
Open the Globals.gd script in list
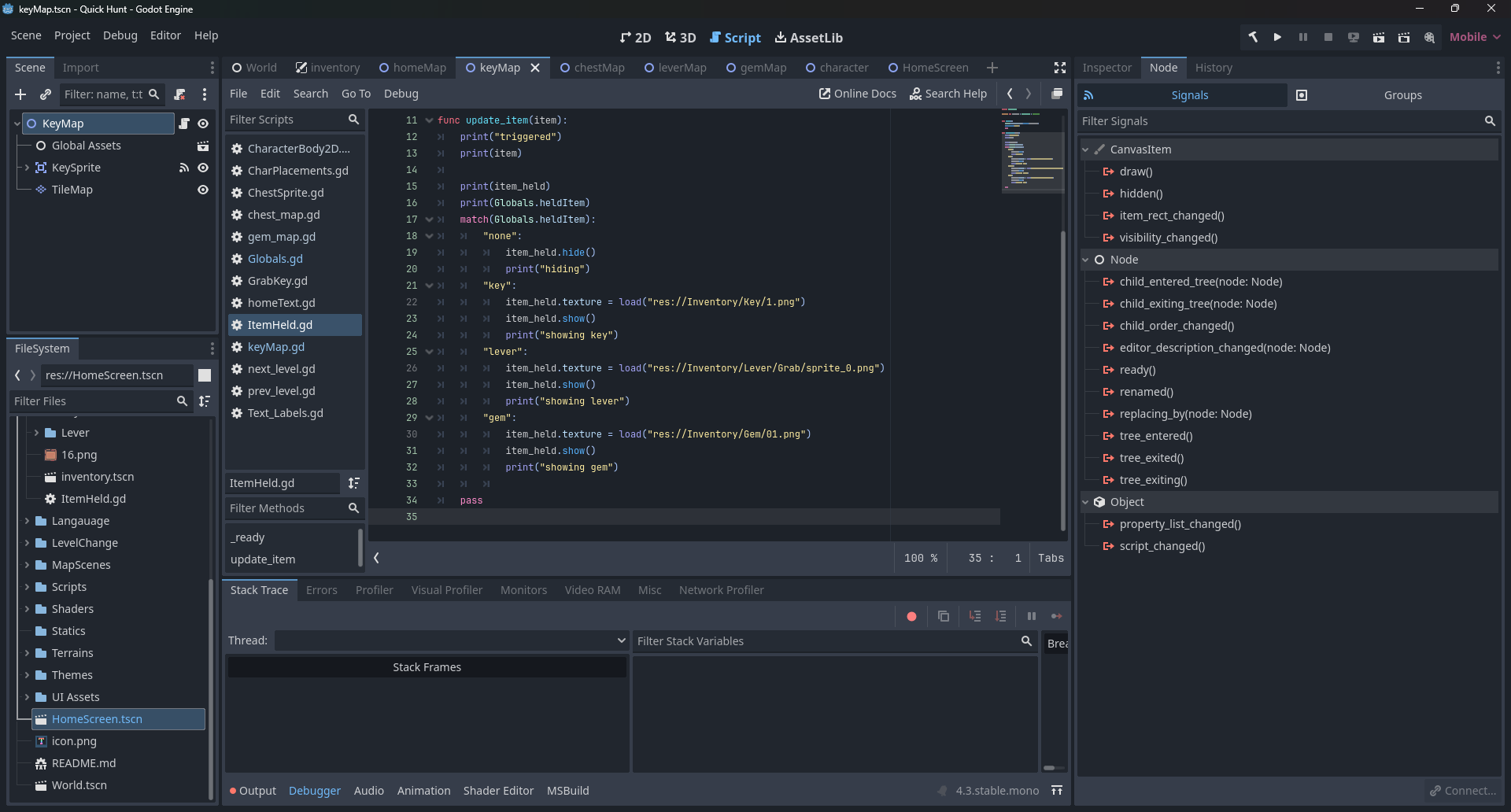[x=275, y=259]
